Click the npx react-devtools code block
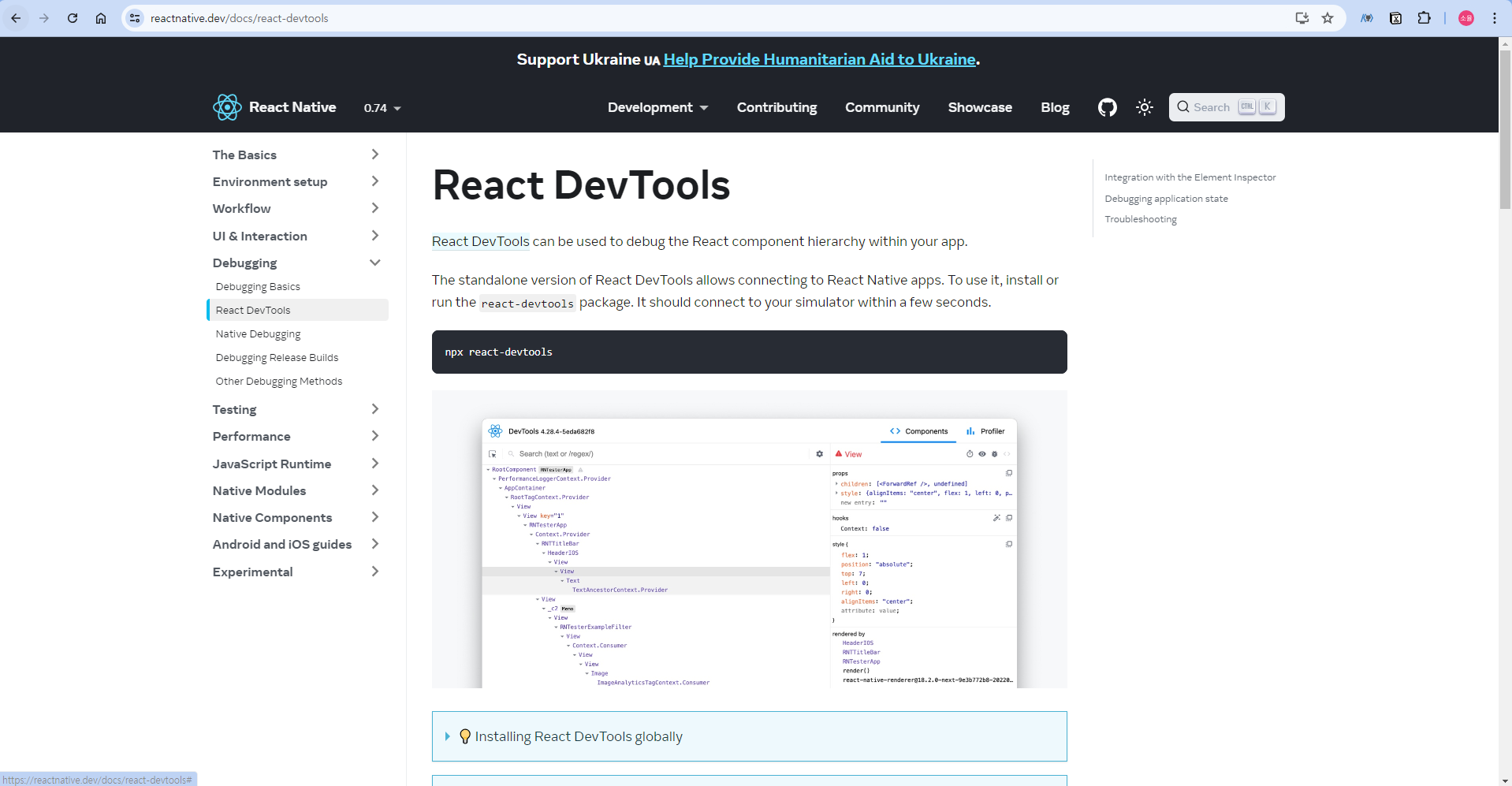Screen dimensions: 1512x786 click(x=749, y=352)
